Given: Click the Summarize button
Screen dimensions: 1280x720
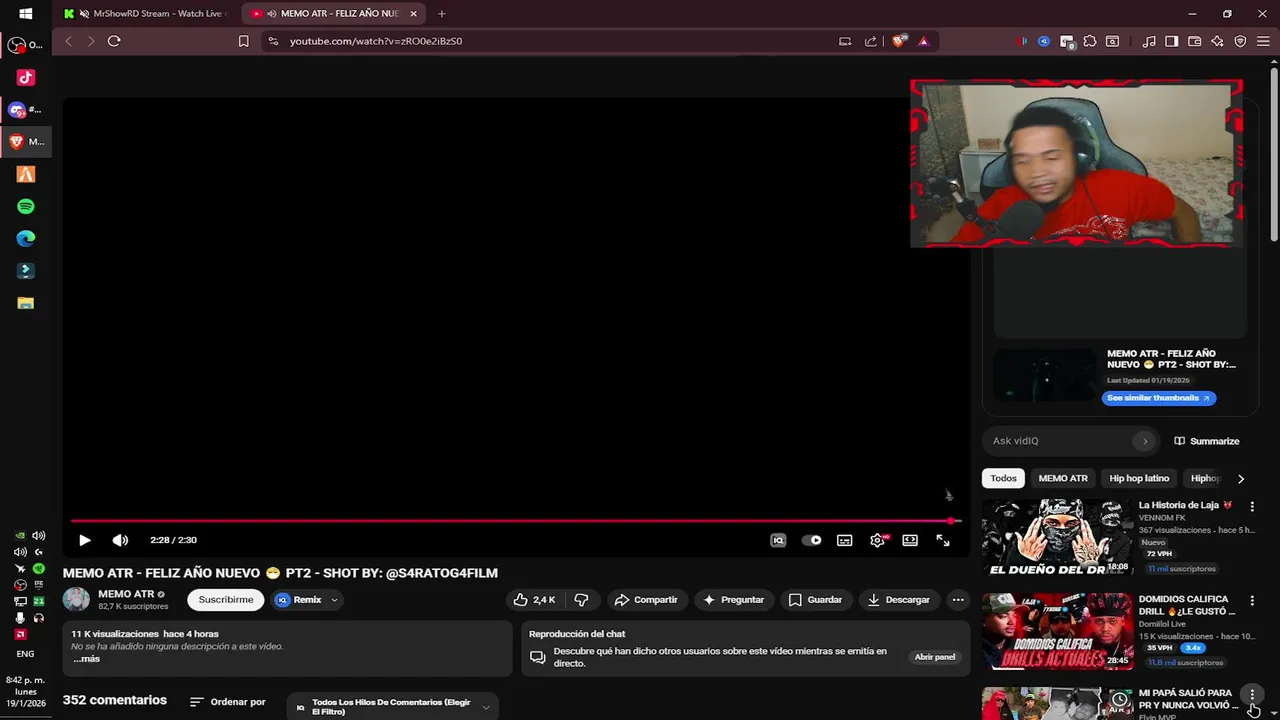Looking at the screenshot, I should (1207, 441).
